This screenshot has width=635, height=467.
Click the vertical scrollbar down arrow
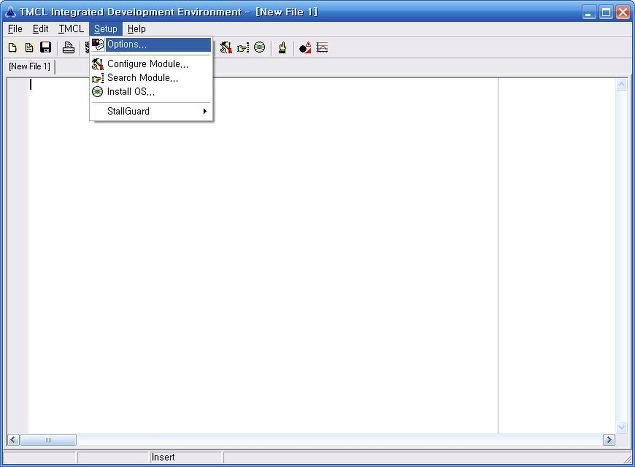tap(621, 427)
